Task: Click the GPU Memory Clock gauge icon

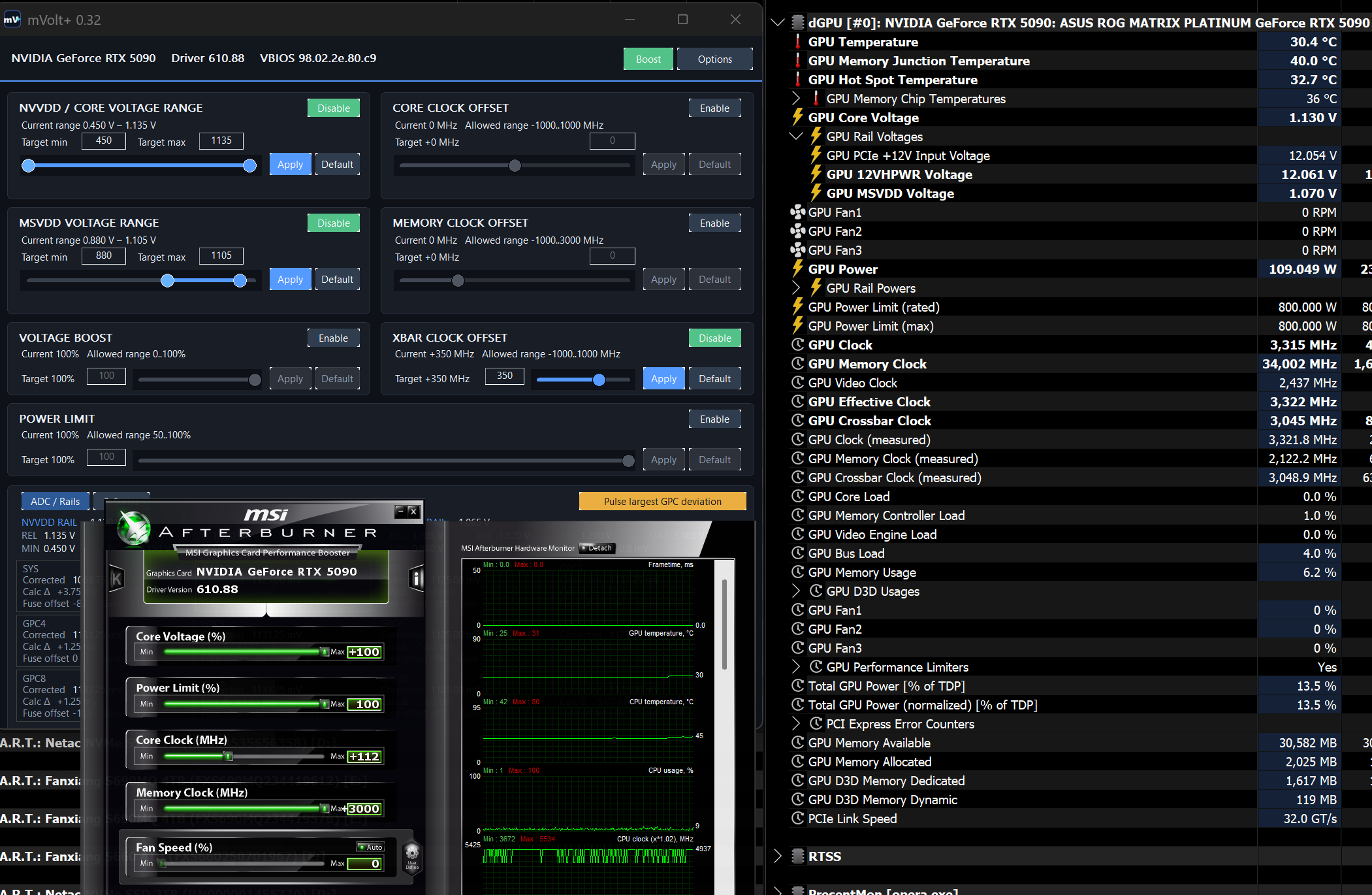Action: [797, 364]
